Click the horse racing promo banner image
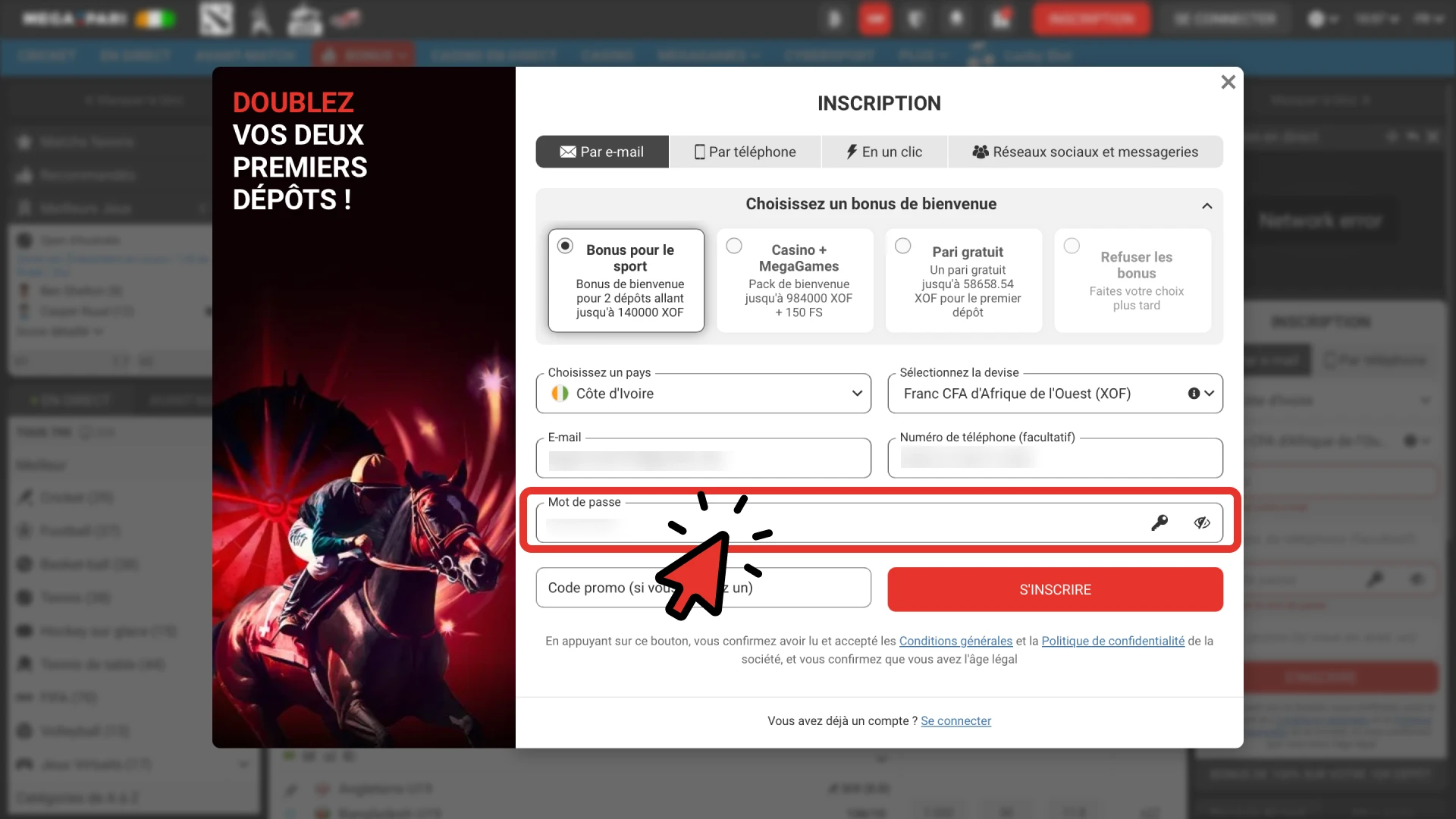This screenshot has width=1456, height=819. click(x=364, y=407)
